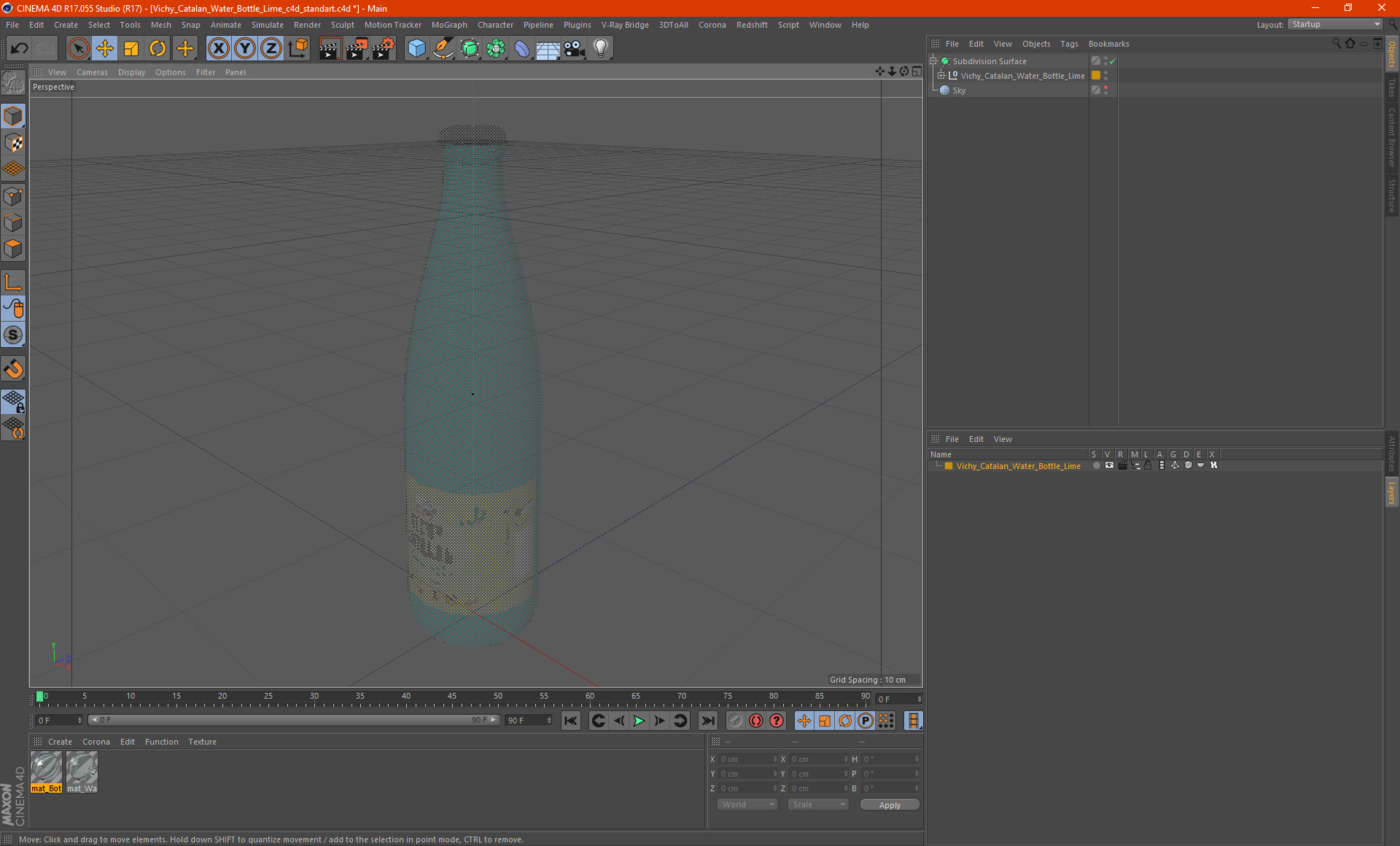This screenshot has height=846, width=1400.
Task: Click the timeline range slider bar
Action: click(x=294, y=720)
